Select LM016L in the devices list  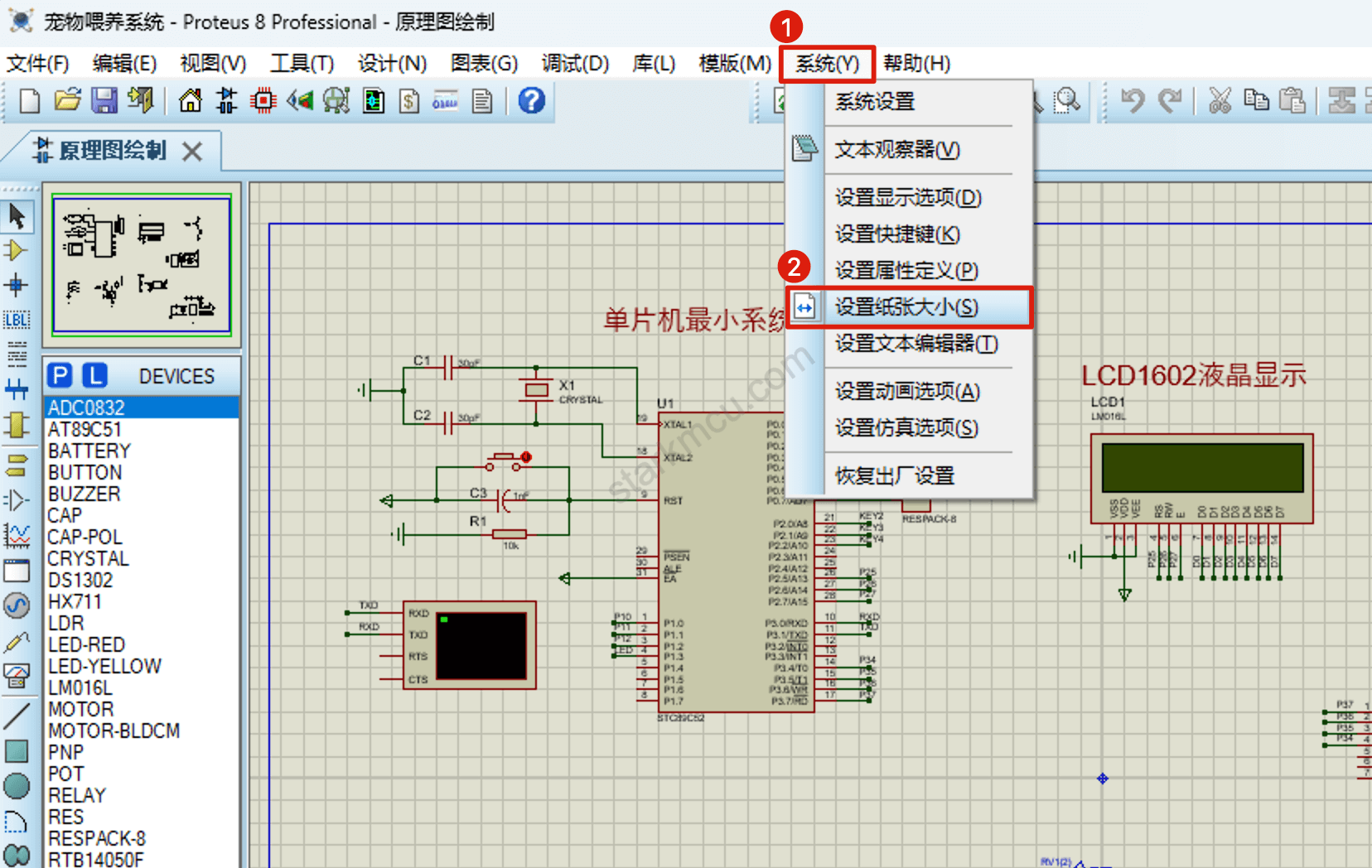tap(141, 687)
